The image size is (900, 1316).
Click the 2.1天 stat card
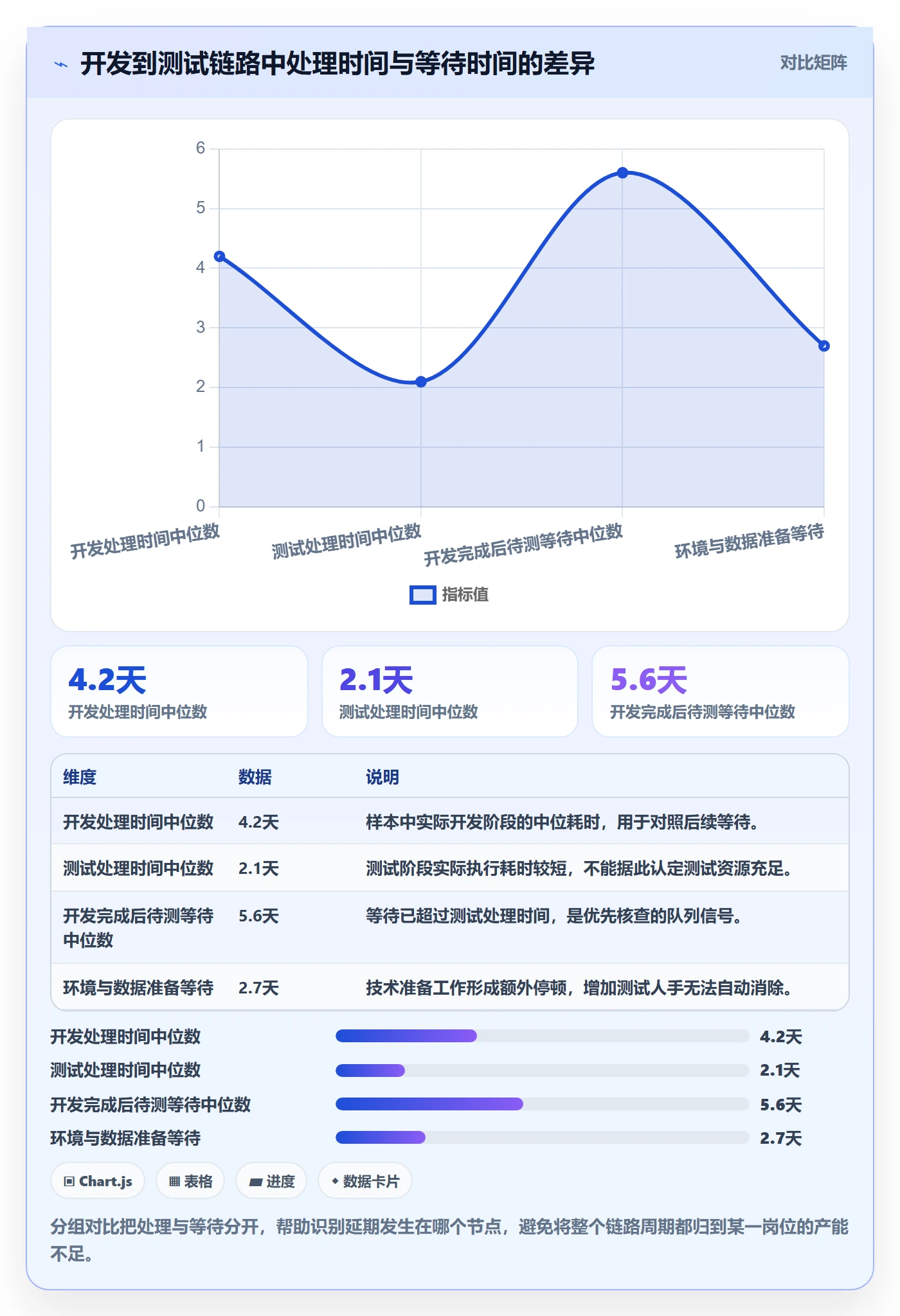[450, 691]
